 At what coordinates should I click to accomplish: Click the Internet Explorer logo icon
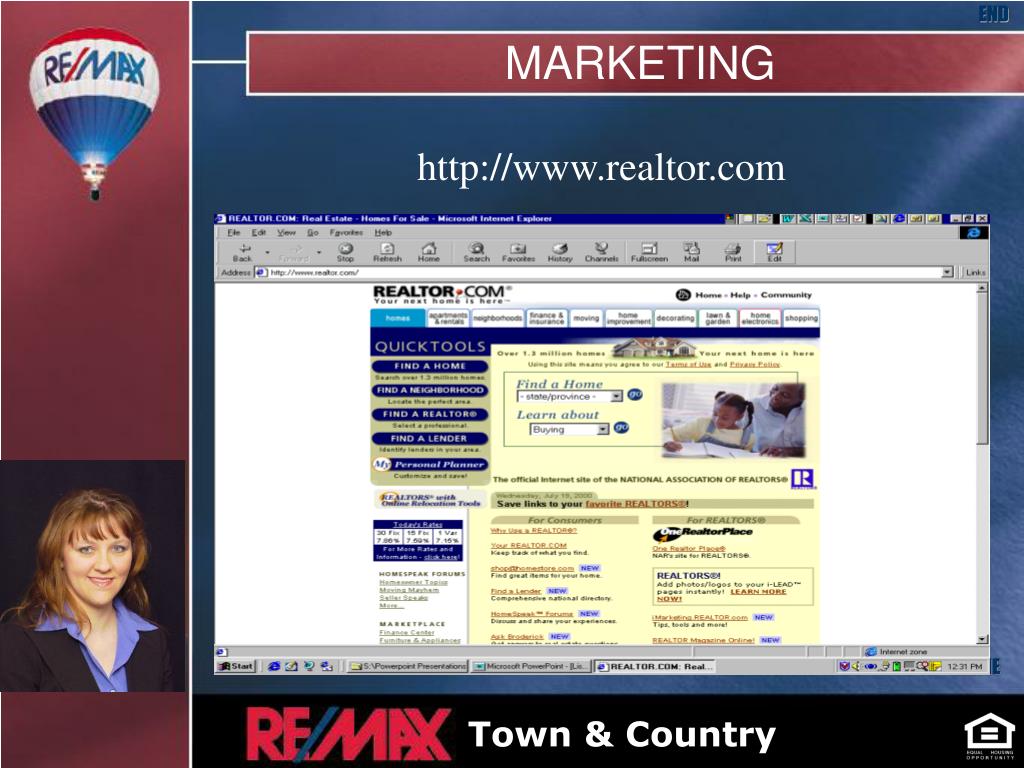tap(974, 232)
